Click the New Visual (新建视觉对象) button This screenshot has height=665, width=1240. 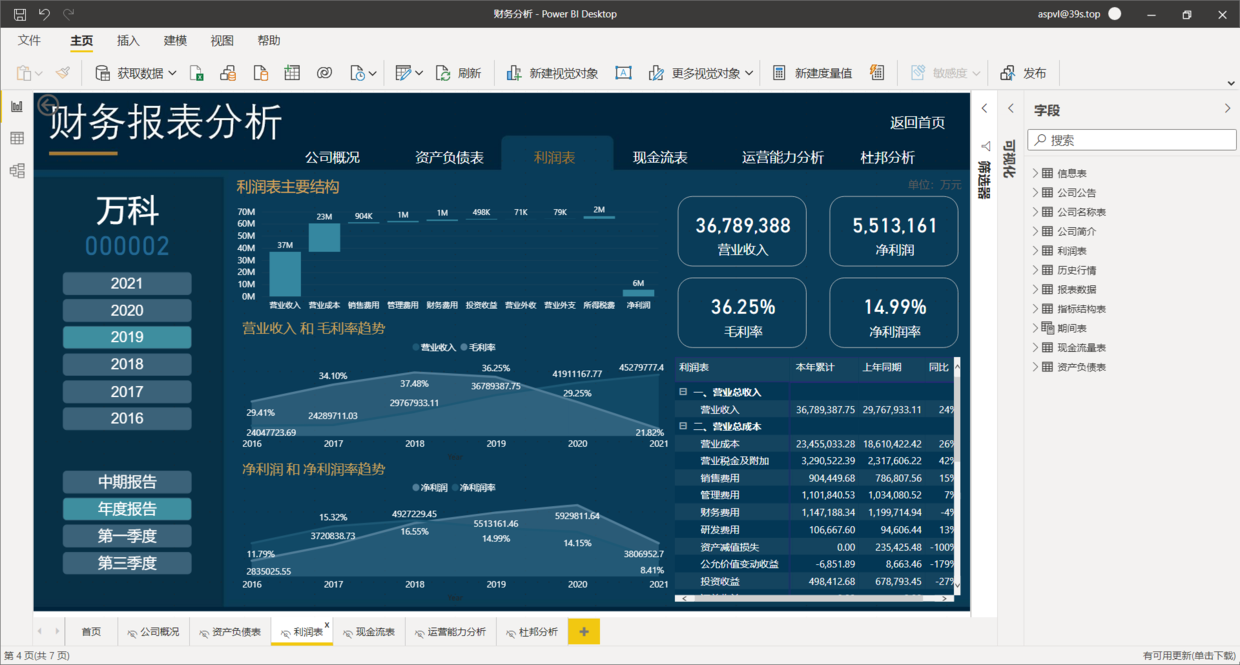point(552,73)
